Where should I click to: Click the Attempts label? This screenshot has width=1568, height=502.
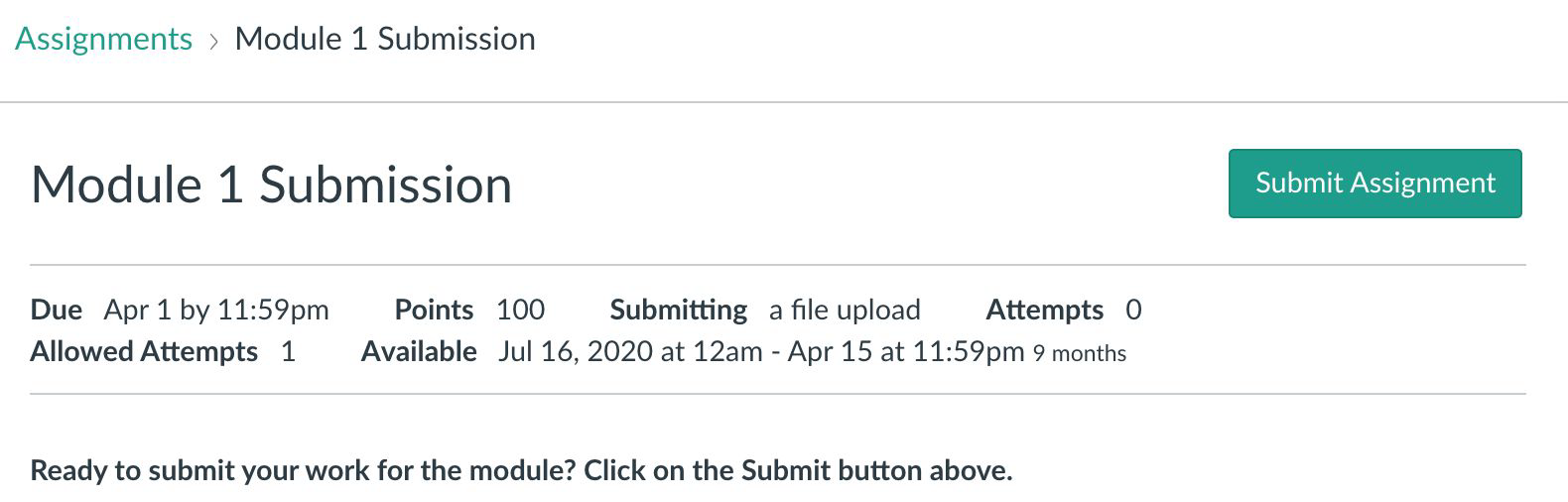pos(1044,310)
